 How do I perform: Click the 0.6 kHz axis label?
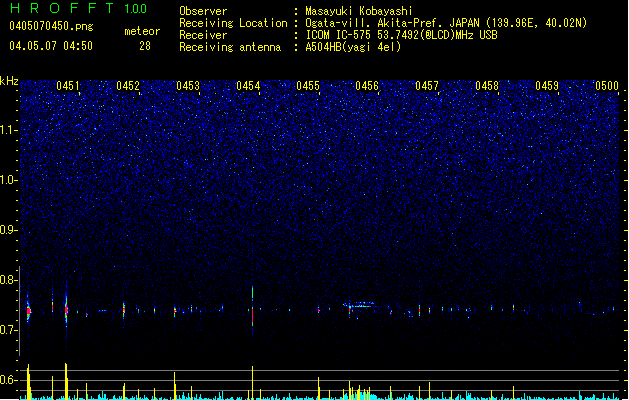(8, 380)
